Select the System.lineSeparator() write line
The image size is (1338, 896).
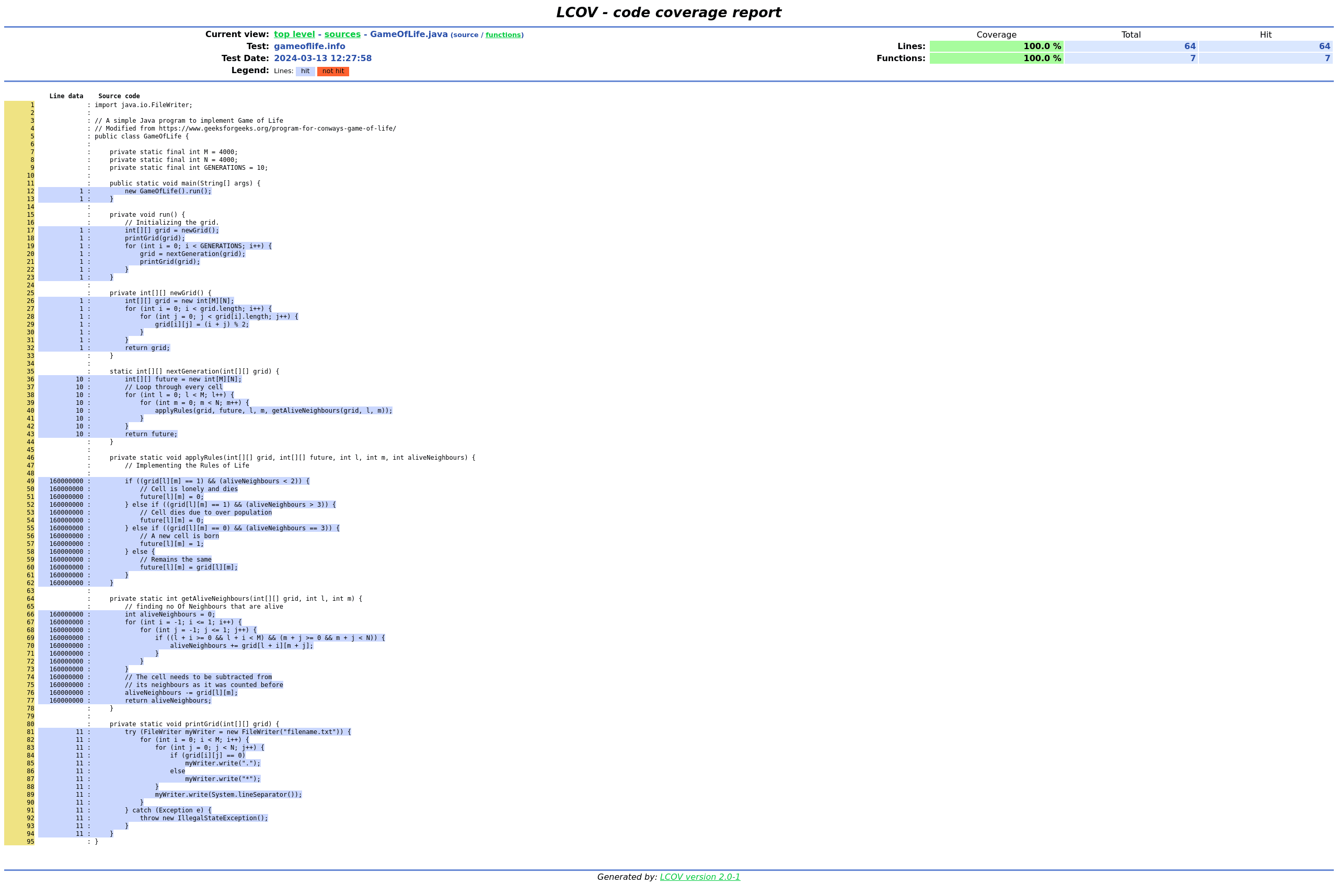click(x=228, y=794)
